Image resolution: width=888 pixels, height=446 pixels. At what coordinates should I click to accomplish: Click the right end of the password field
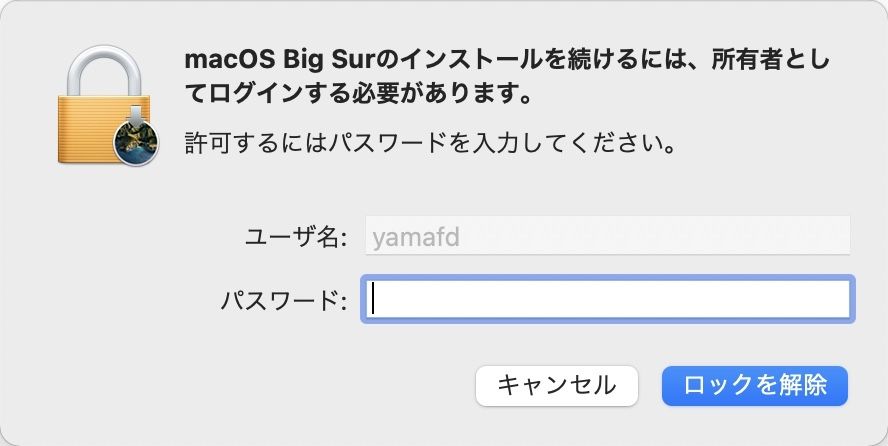[x=838, y=299]
